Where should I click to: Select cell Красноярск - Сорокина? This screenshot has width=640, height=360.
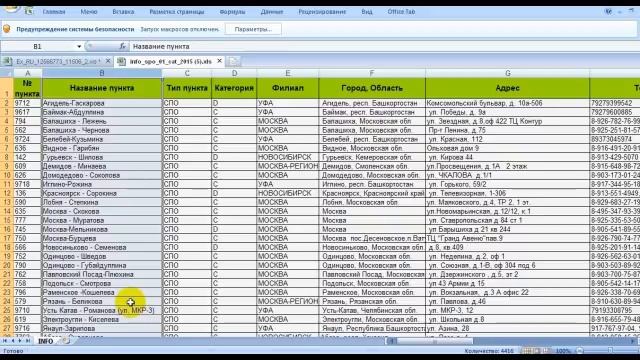pos(102,193)
